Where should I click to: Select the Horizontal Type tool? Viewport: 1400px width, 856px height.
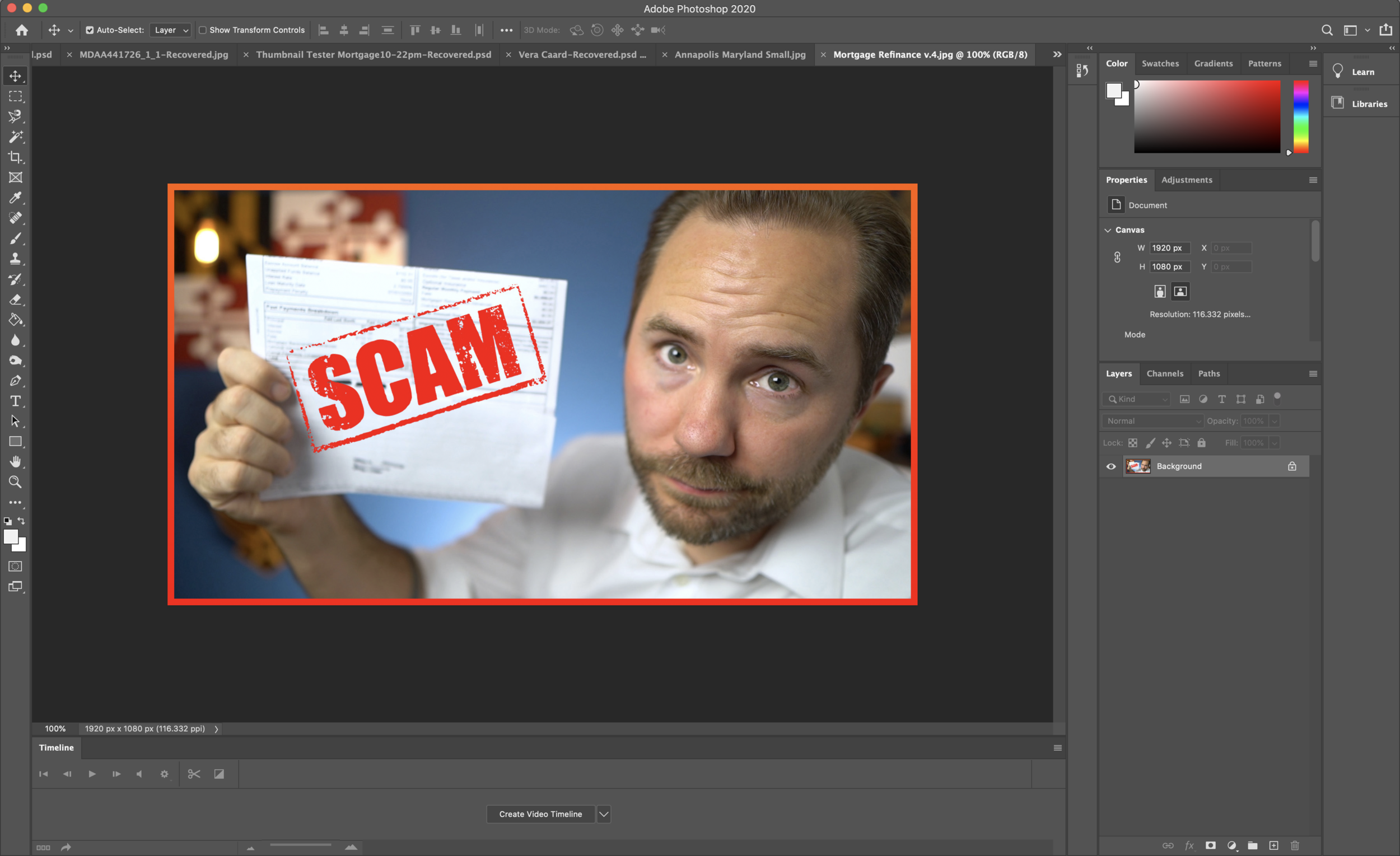pos(15,401)
